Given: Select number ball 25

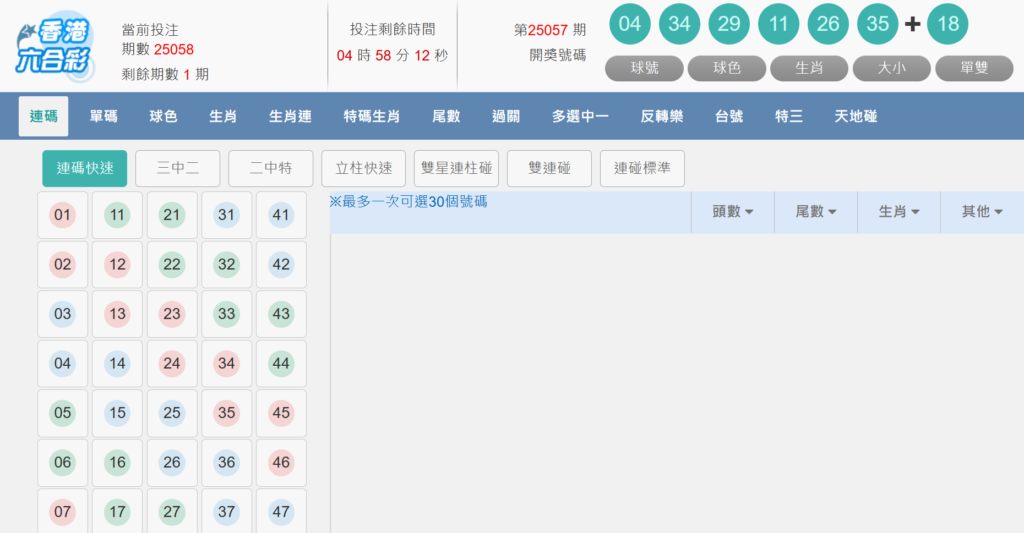Looking at the screenshot, I should pyautogui.click(x=172, y=413).
